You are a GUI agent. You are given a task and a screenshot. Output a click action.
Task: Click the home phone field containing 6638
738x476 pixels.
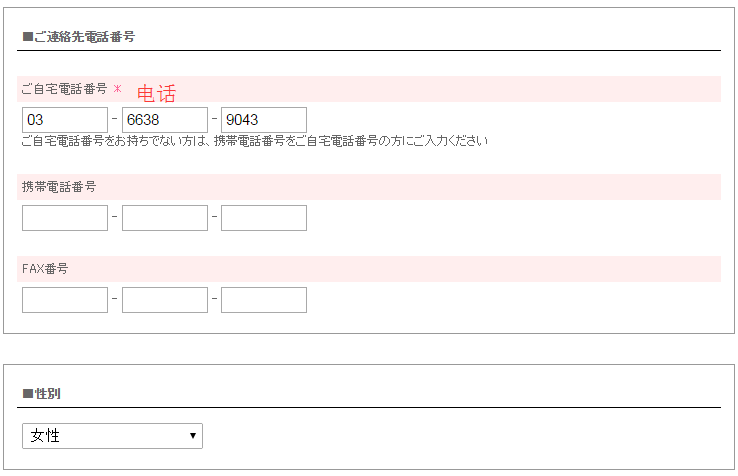tap(164, 120)
